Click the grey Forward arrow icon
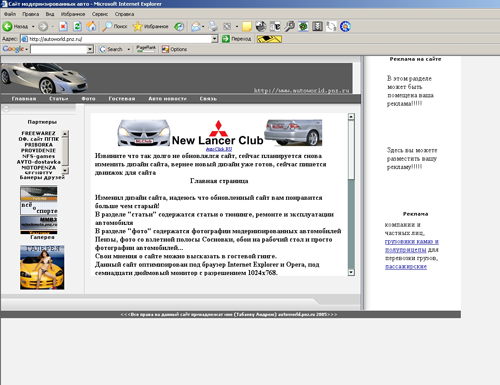Viewport: 500px width, 385px height. tap(43, 26)
